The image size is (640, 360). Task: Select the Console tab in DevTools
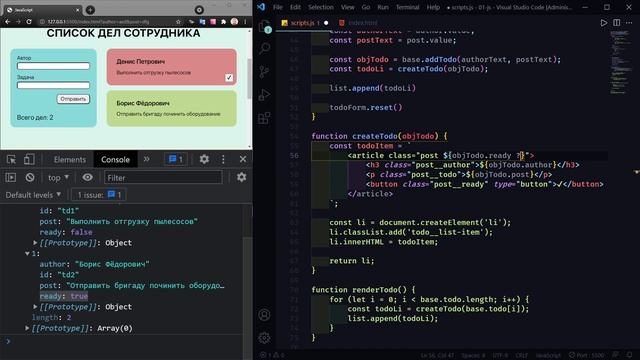pyautogui.click(x=115, y=160)
